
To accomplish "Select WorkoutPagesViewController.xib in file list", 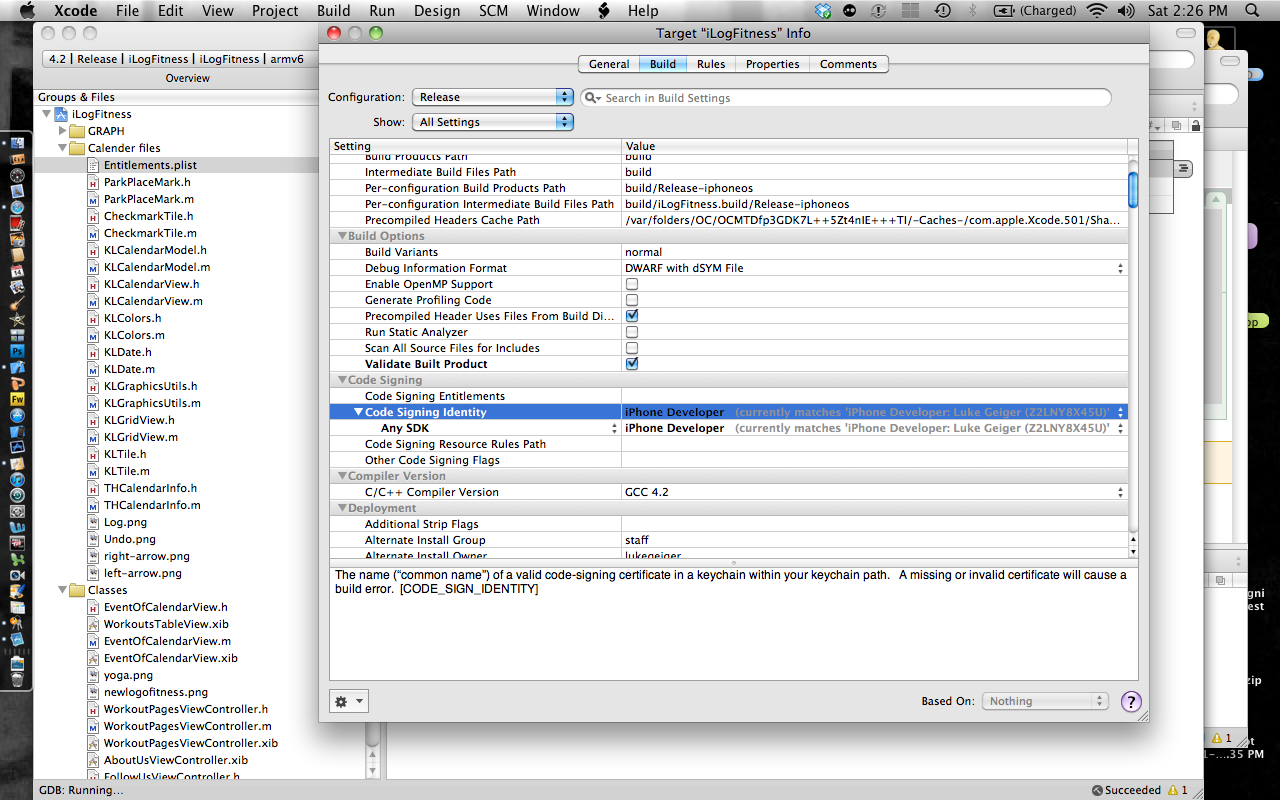I will tap(191, 743).
